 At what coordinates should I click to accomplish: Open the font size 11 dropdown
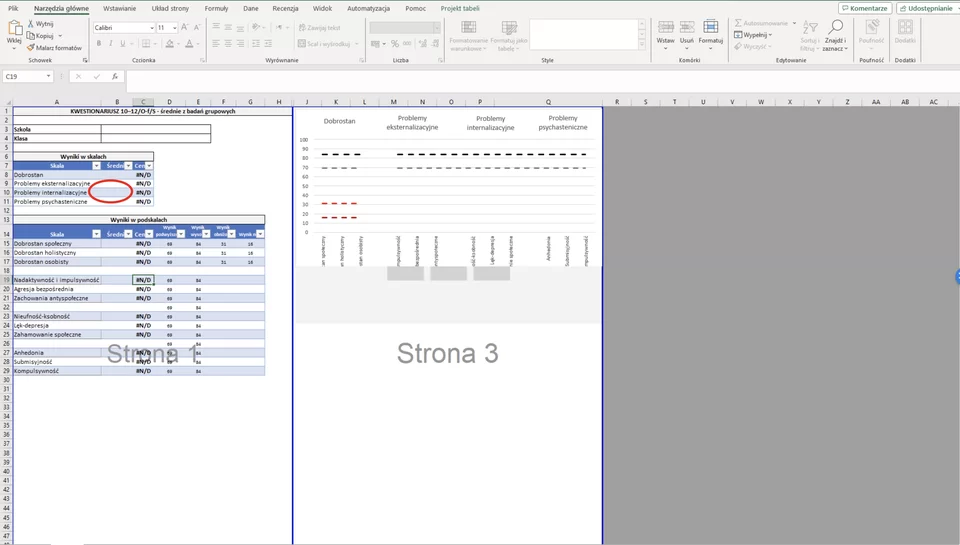pyautogui.click(x=174, y=28)
